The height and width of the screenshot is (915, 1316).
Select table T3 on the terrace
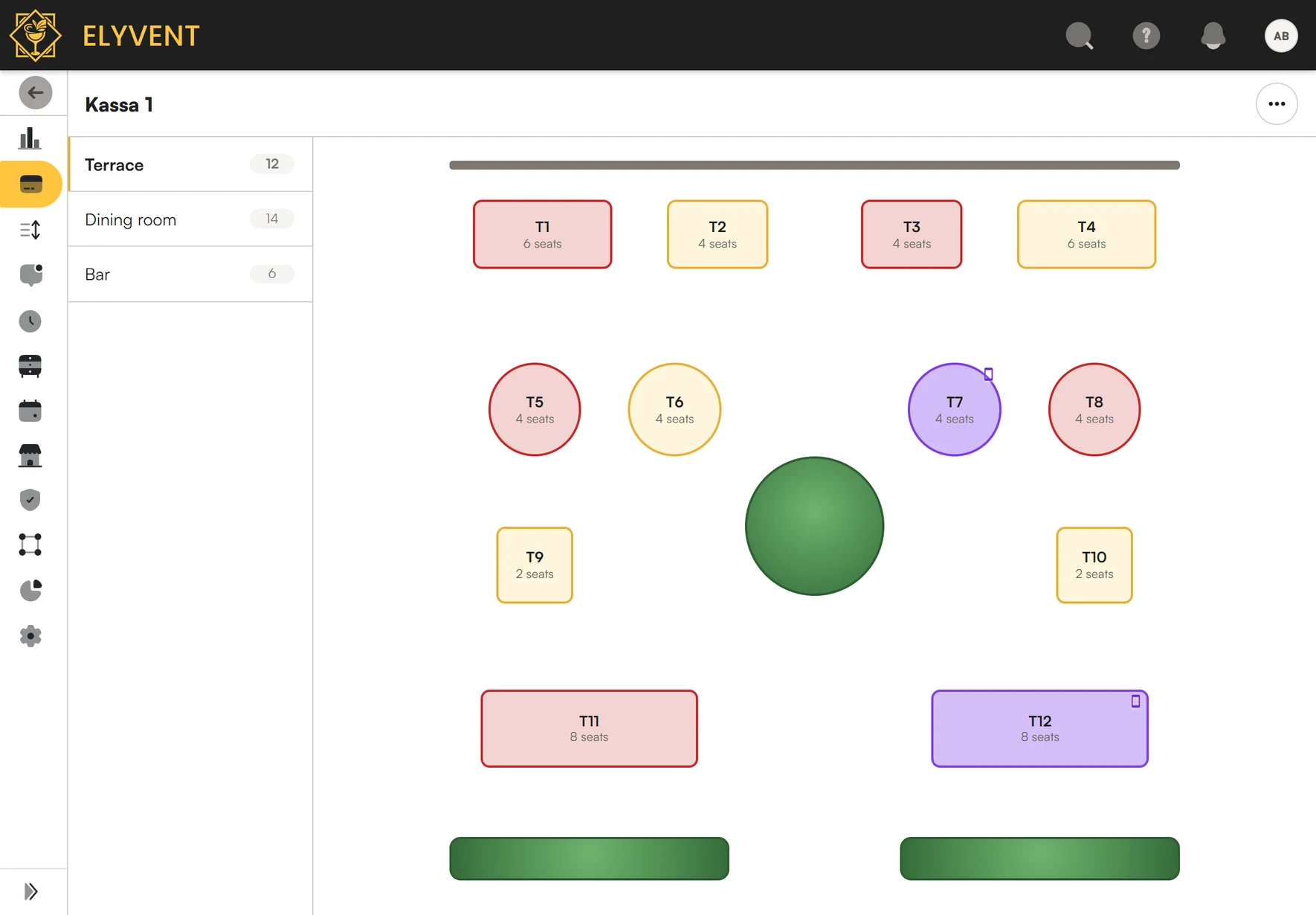[912, 234]
